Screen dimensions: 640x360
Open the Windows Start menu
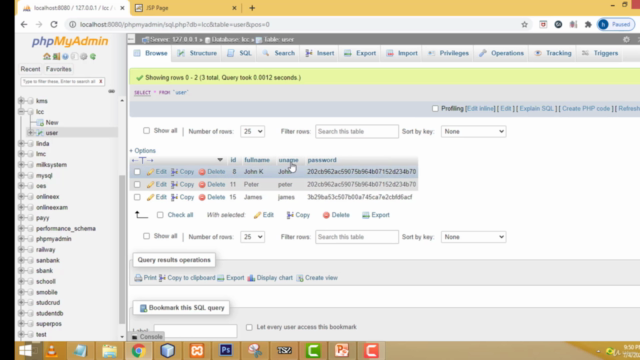coord(25,351)
